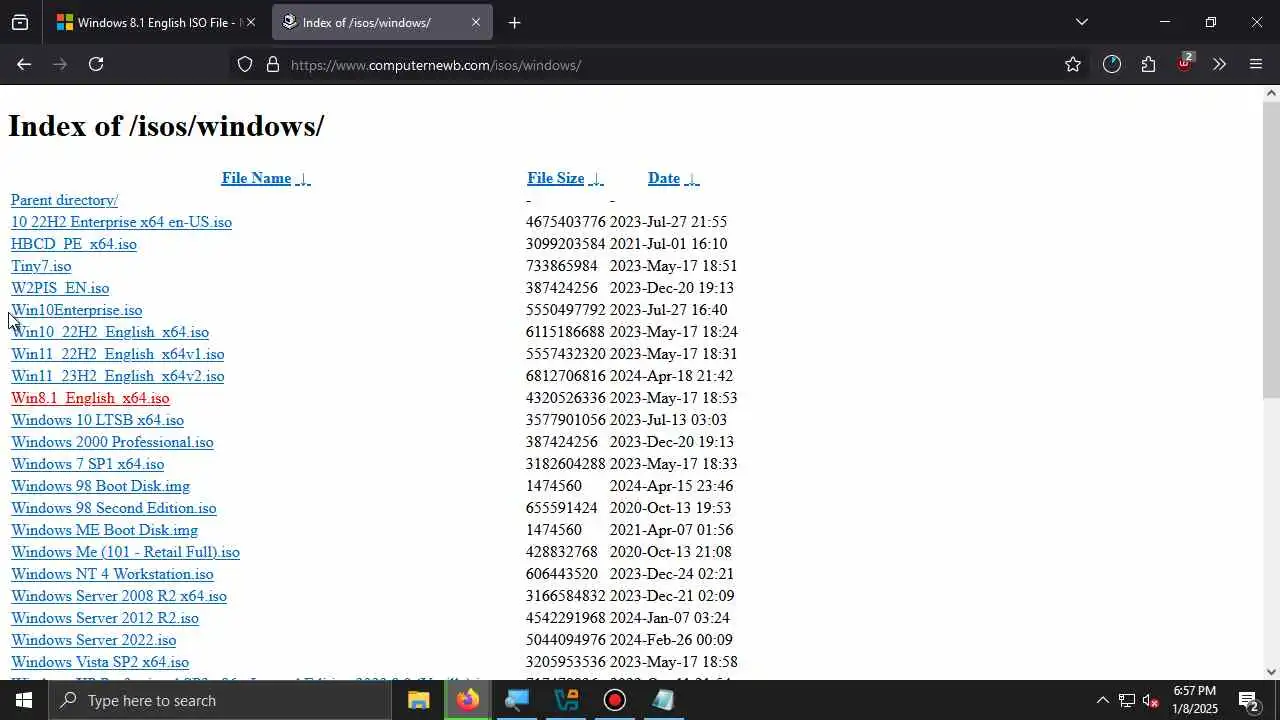The width and height of the screenshot is (1280, 720).
Task: Bookmark this page with star icon
Action: pos(1073,64)
